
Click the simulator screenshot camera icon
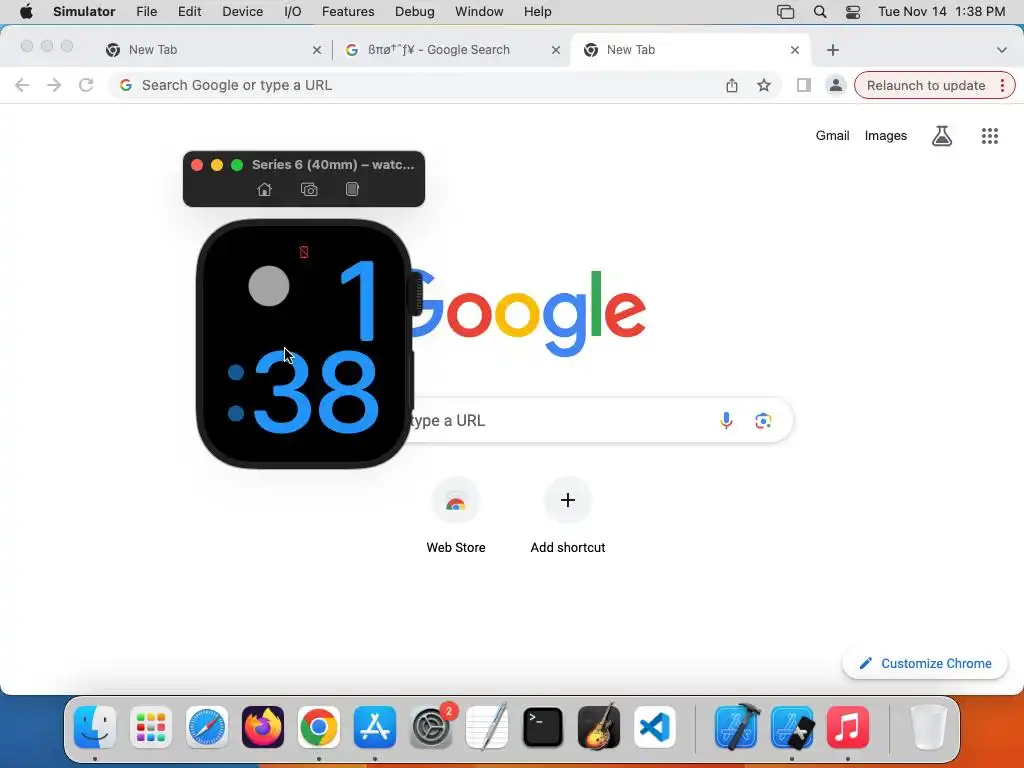(x=309, y=189)
